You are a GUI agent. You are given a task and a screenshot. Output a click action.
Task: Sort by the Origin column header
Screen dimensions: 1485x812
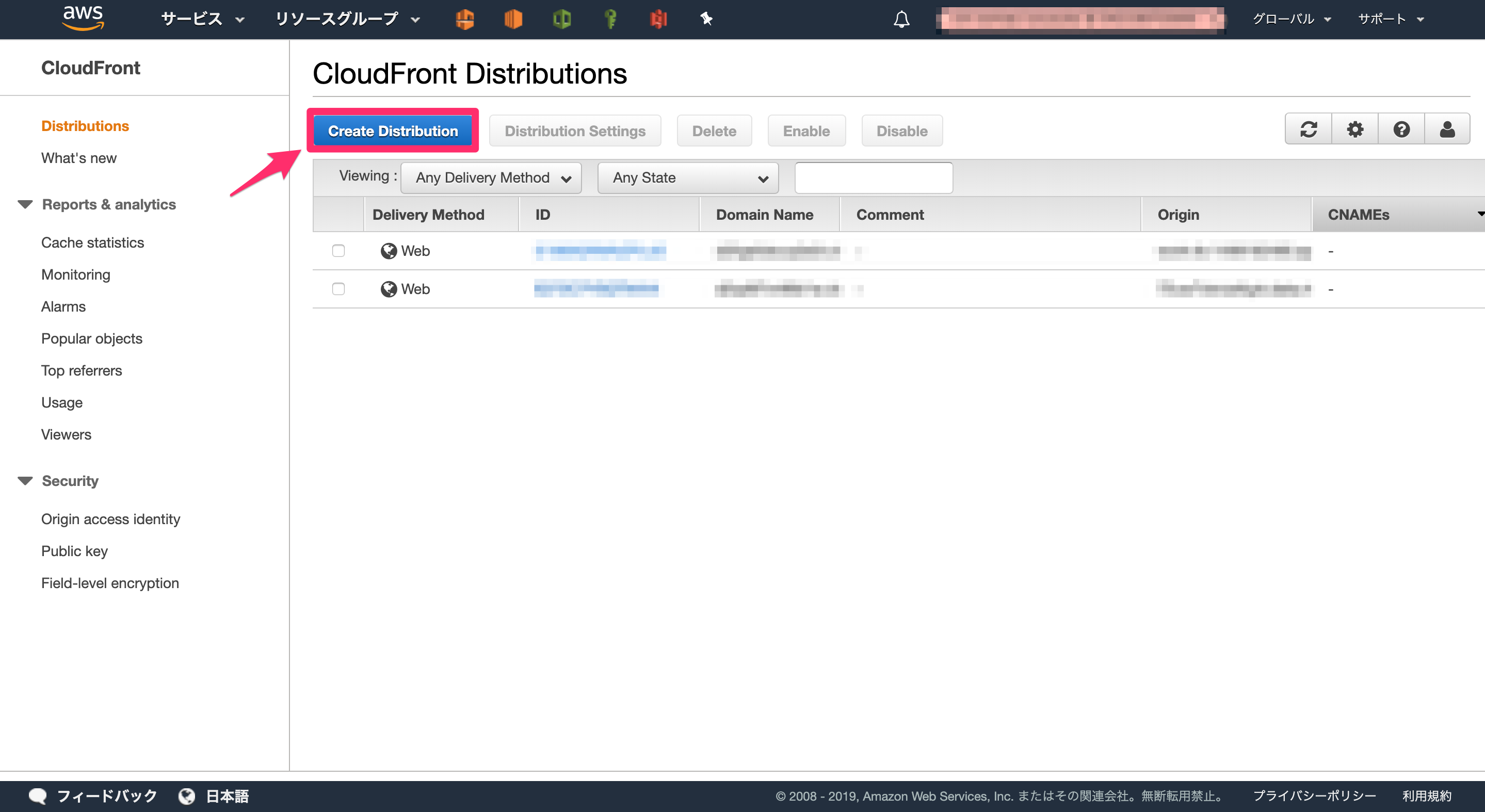tap(1226, 215)
